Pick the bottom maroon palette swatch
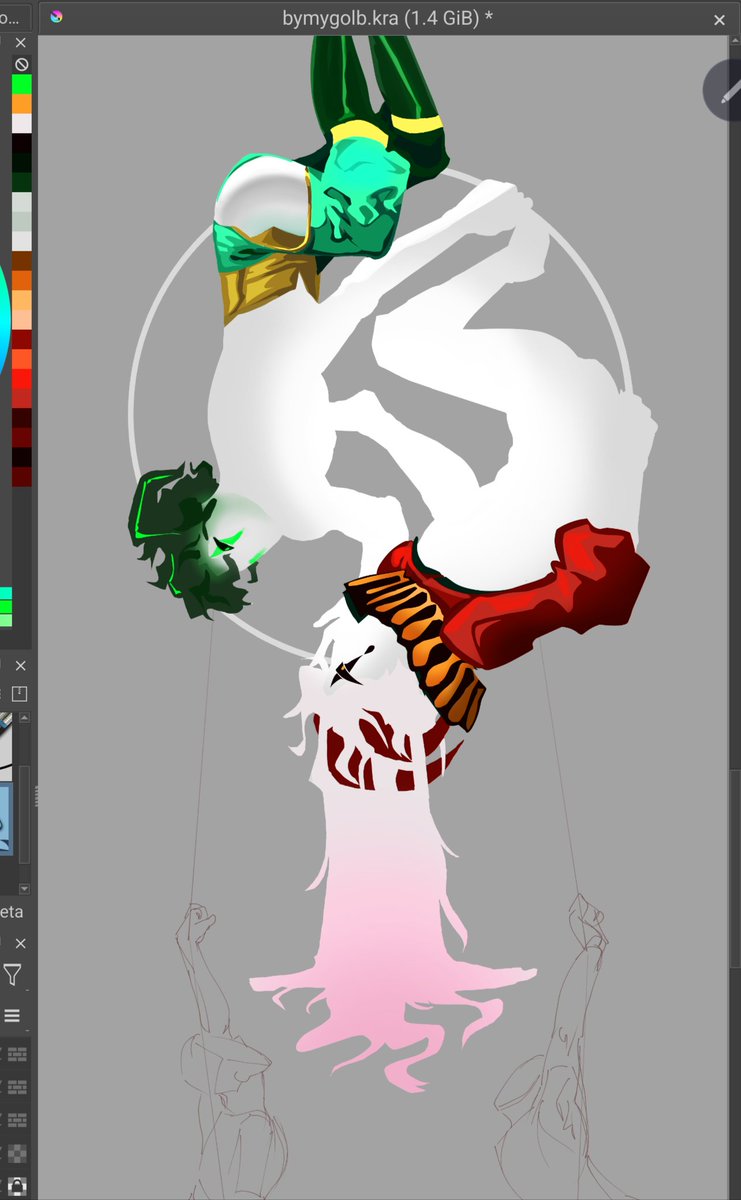Image resolution: width=741 pixels, height=1200 pixels. pos(22,475)
